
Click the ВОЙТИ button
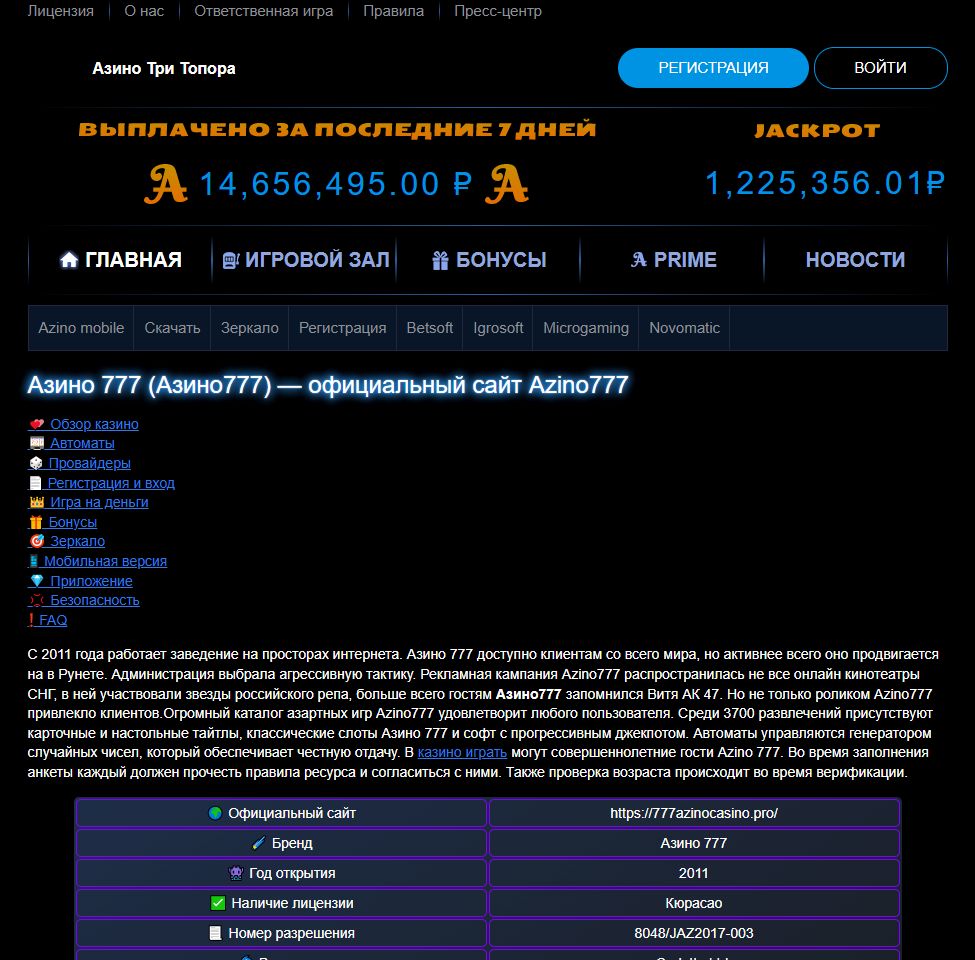pos(880,67)
